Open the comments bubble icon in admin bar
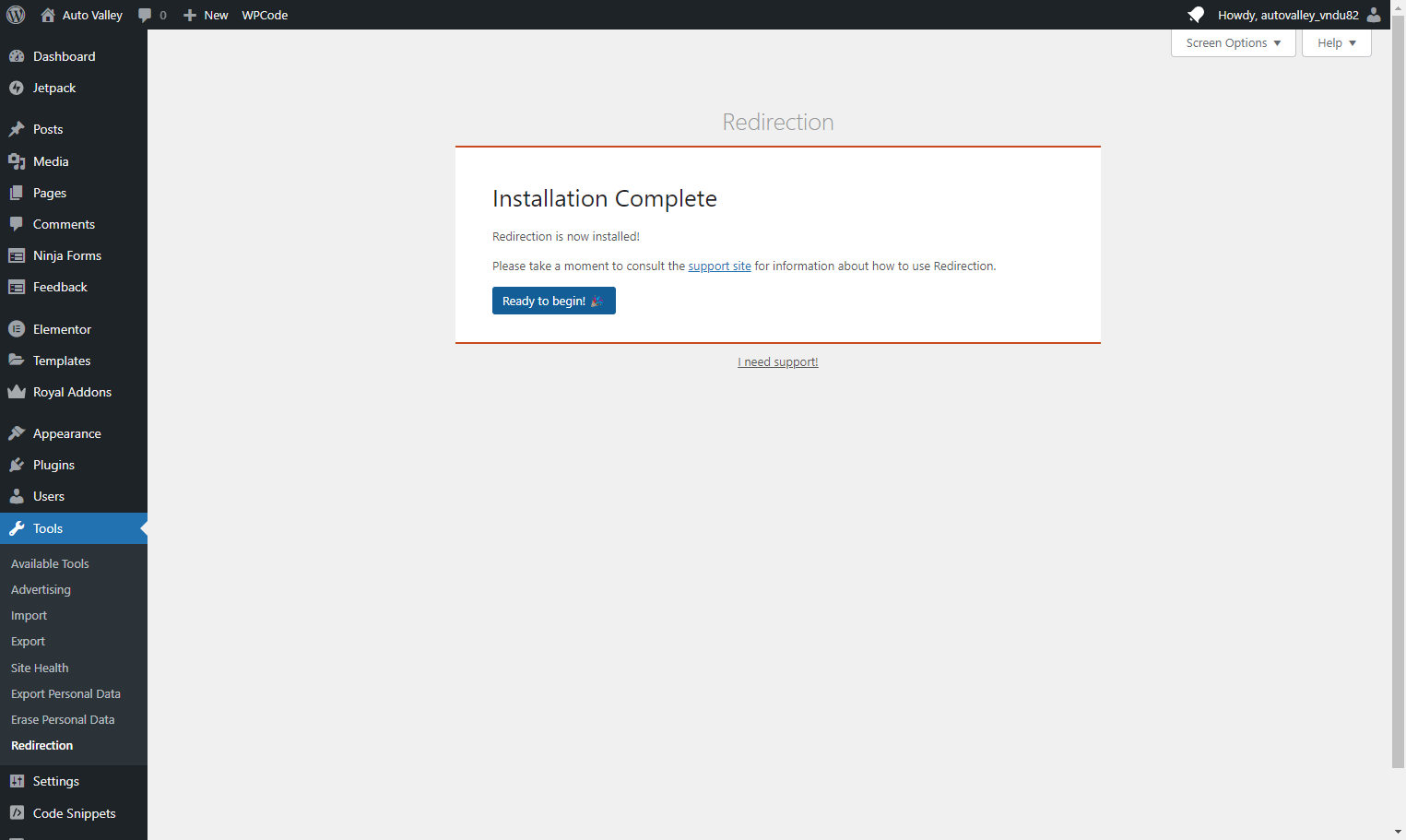The height and width of the screenshot is (840, 1406). coord(145,15)
